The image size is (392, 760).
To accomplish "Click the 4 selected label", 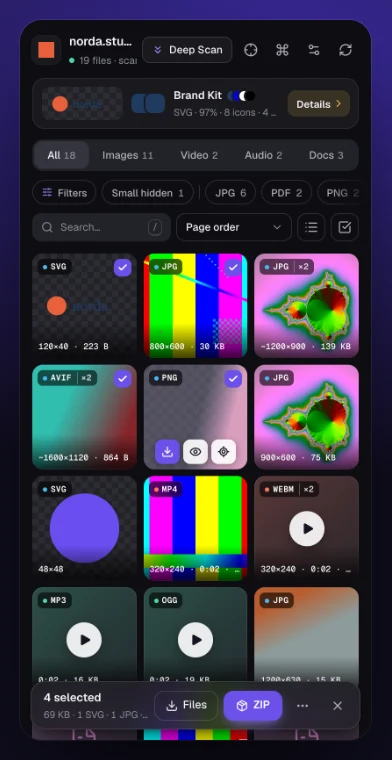I will 72,697.
